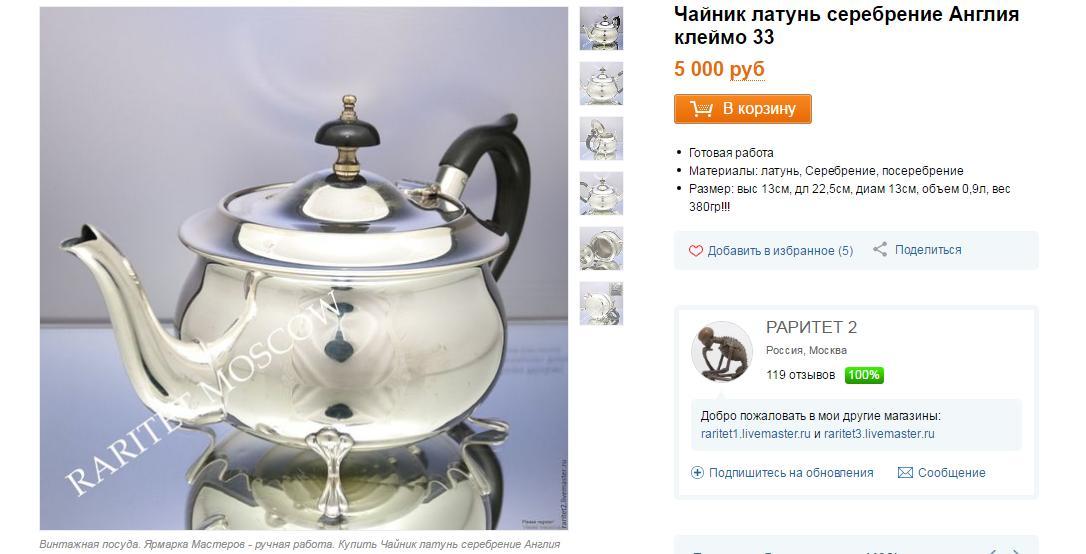
Task: Open the РАРИТЕТ 2 shop name link
Action: coord(811,328)
